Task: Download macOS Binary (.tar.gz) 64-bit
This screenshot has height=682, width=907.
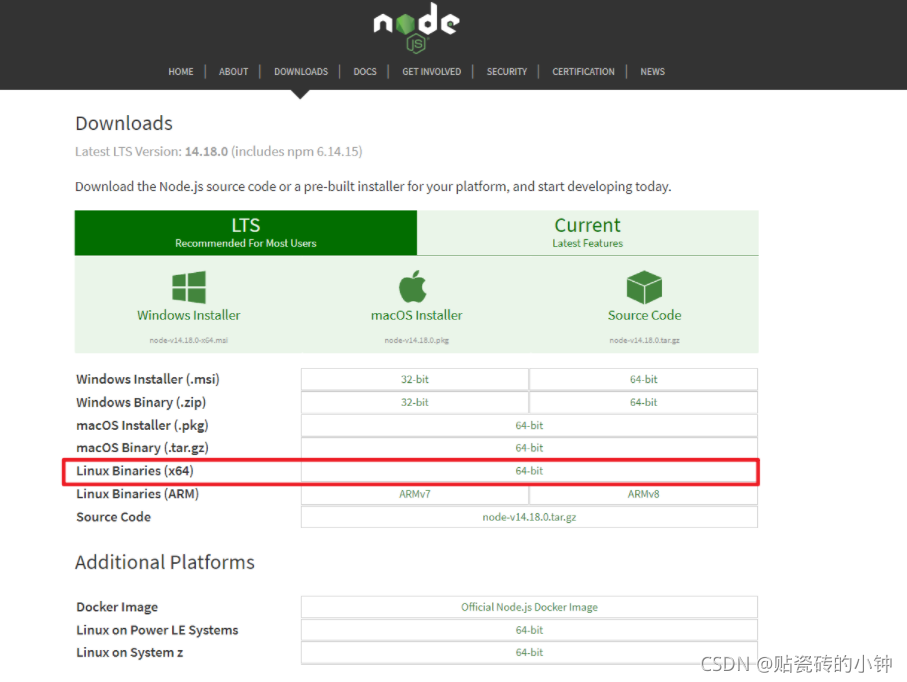Action: (x=529, y=448)
